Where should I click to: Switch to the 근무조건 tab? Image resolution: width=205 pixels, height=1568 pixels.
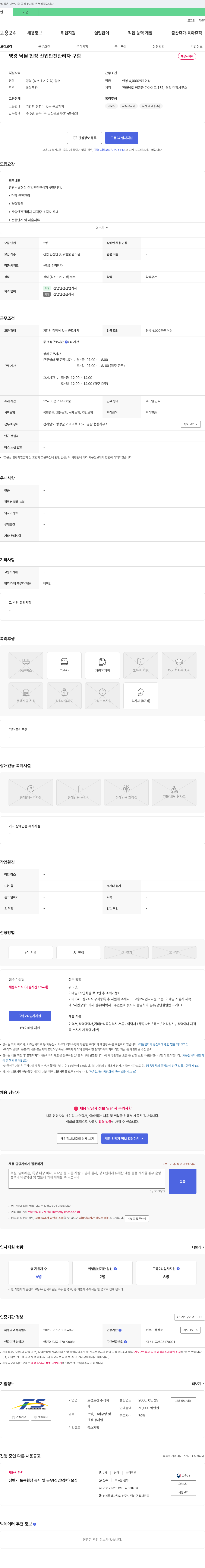[x=44, y=46]
